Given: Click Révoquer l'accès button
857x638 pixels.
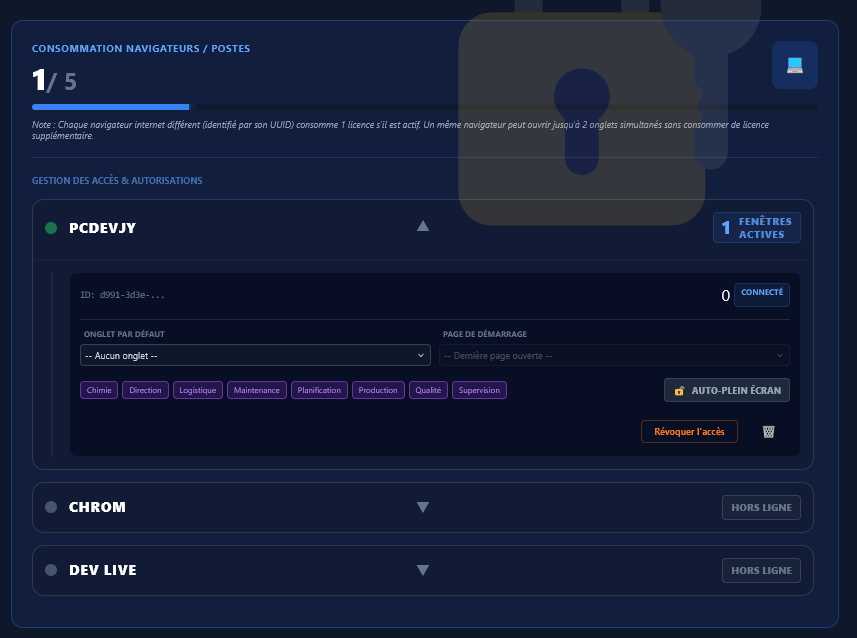Looking at the screenshot, I should coord(689,432).
